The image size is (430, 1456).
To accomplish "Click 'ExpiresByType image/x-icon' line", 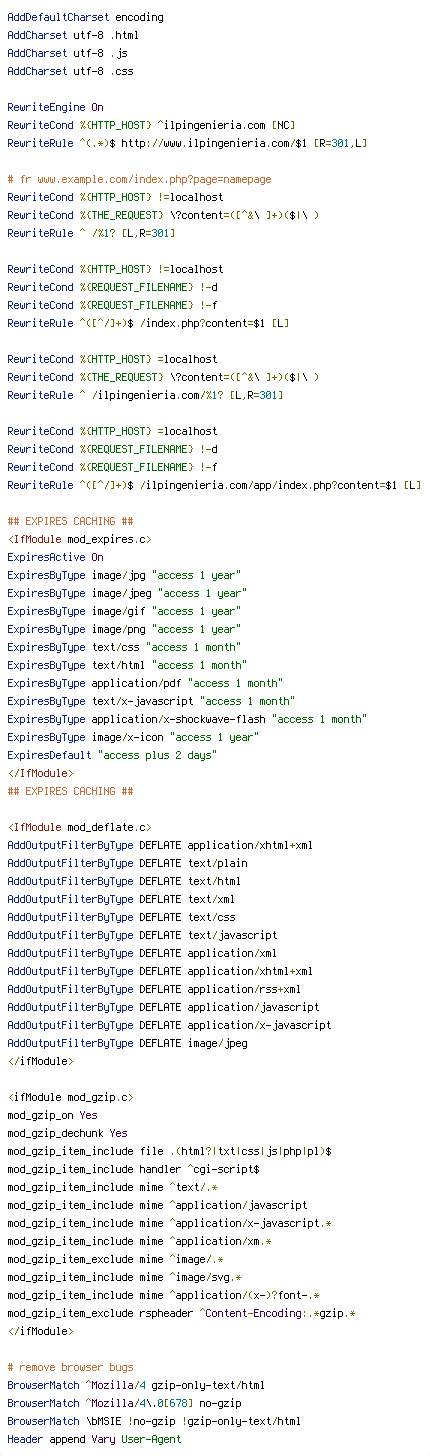I will [133, 737].
